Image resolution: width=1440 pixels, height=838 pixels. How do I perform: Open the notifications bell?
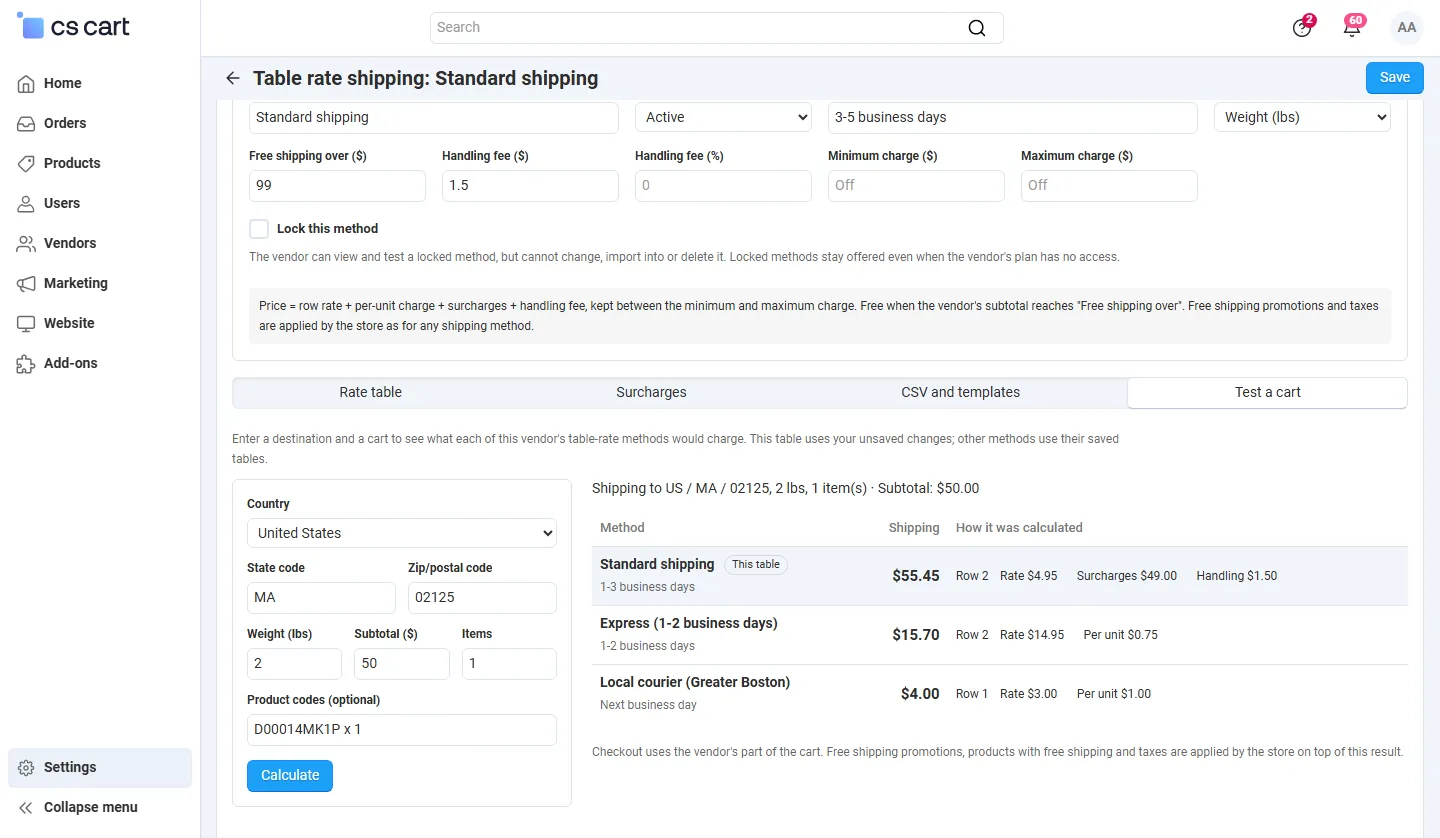tap(1352, 28)
